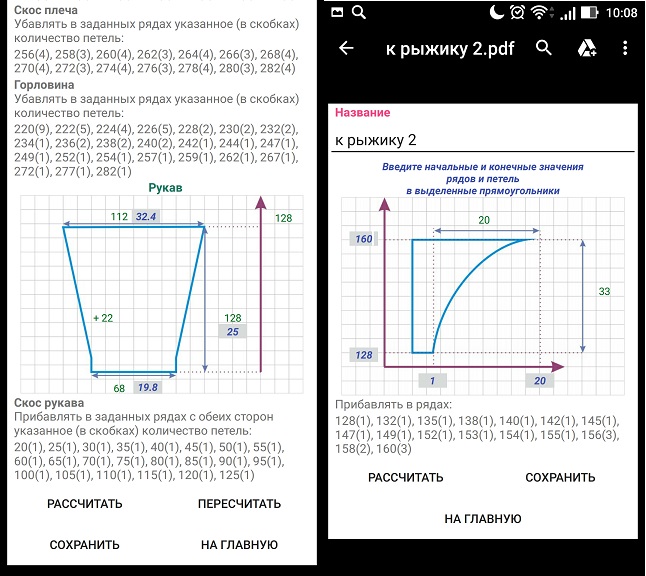Screen dimensions: 646x576
Task: Select the start stitch box showing 1
Action: (x=432, y=380)
